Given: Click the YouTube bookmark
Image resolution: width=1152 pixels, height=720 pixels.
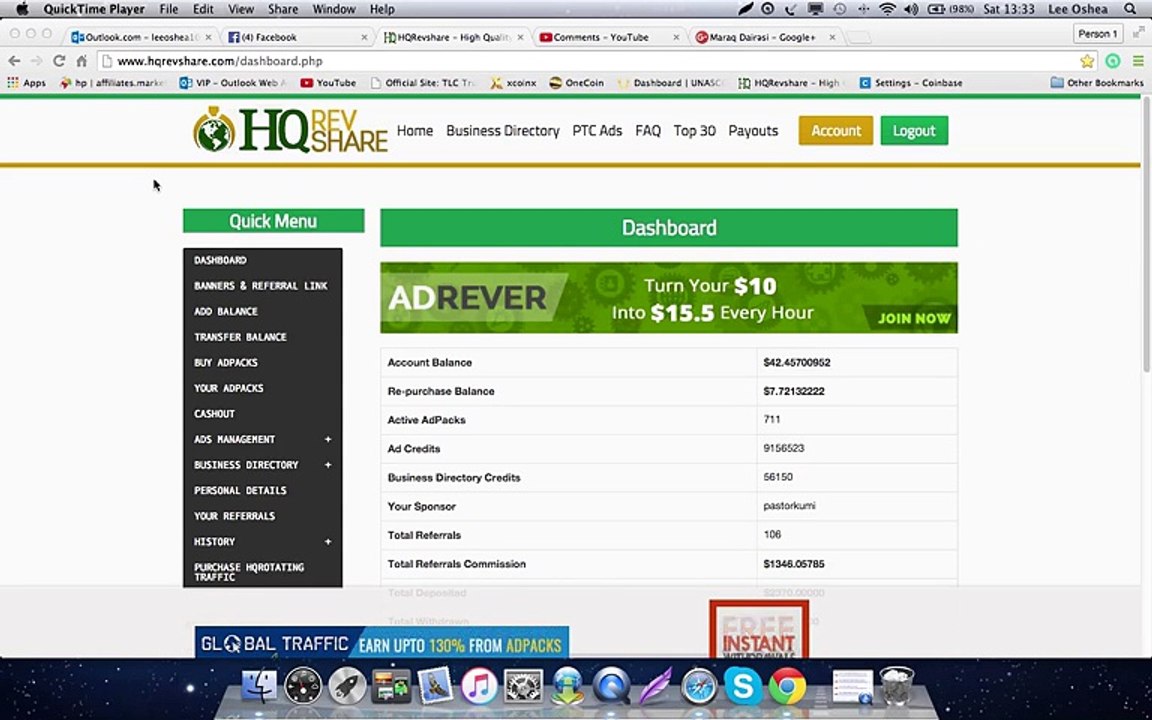Looking at the screenshot, I should 328,83.
